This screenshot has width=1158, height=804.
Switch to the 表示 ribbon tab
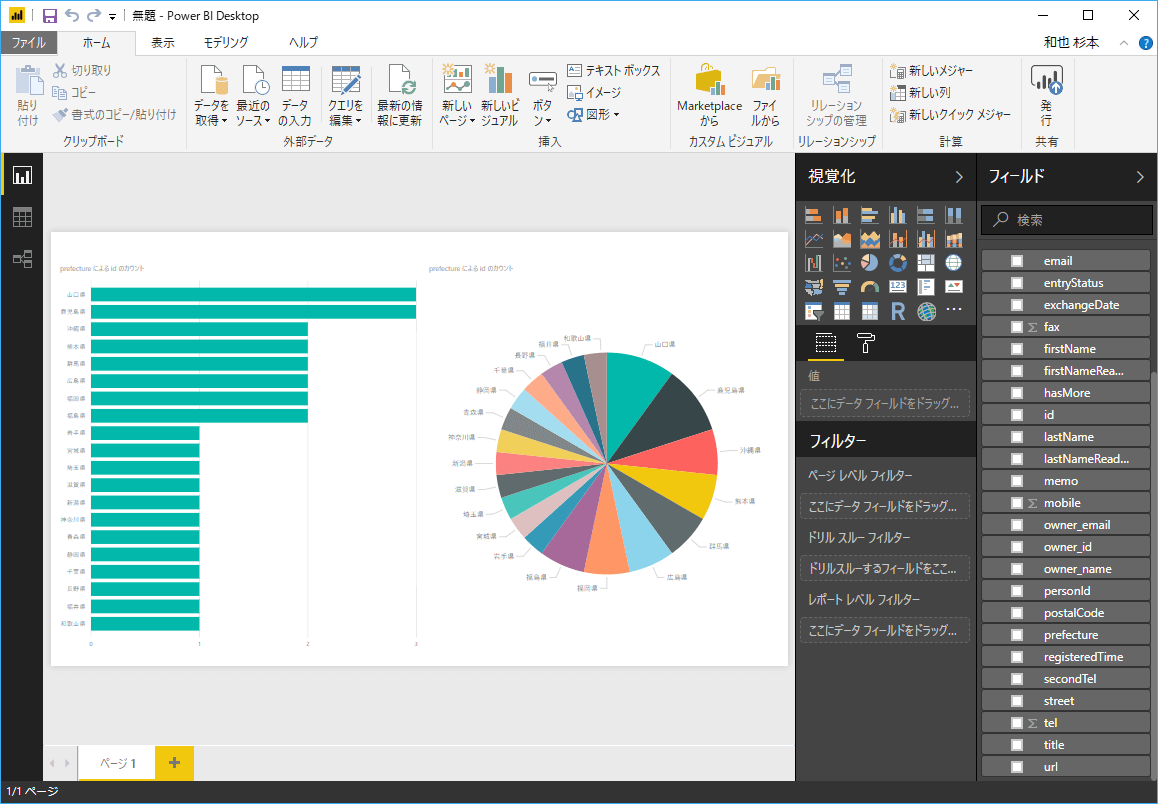pos(162,43)
